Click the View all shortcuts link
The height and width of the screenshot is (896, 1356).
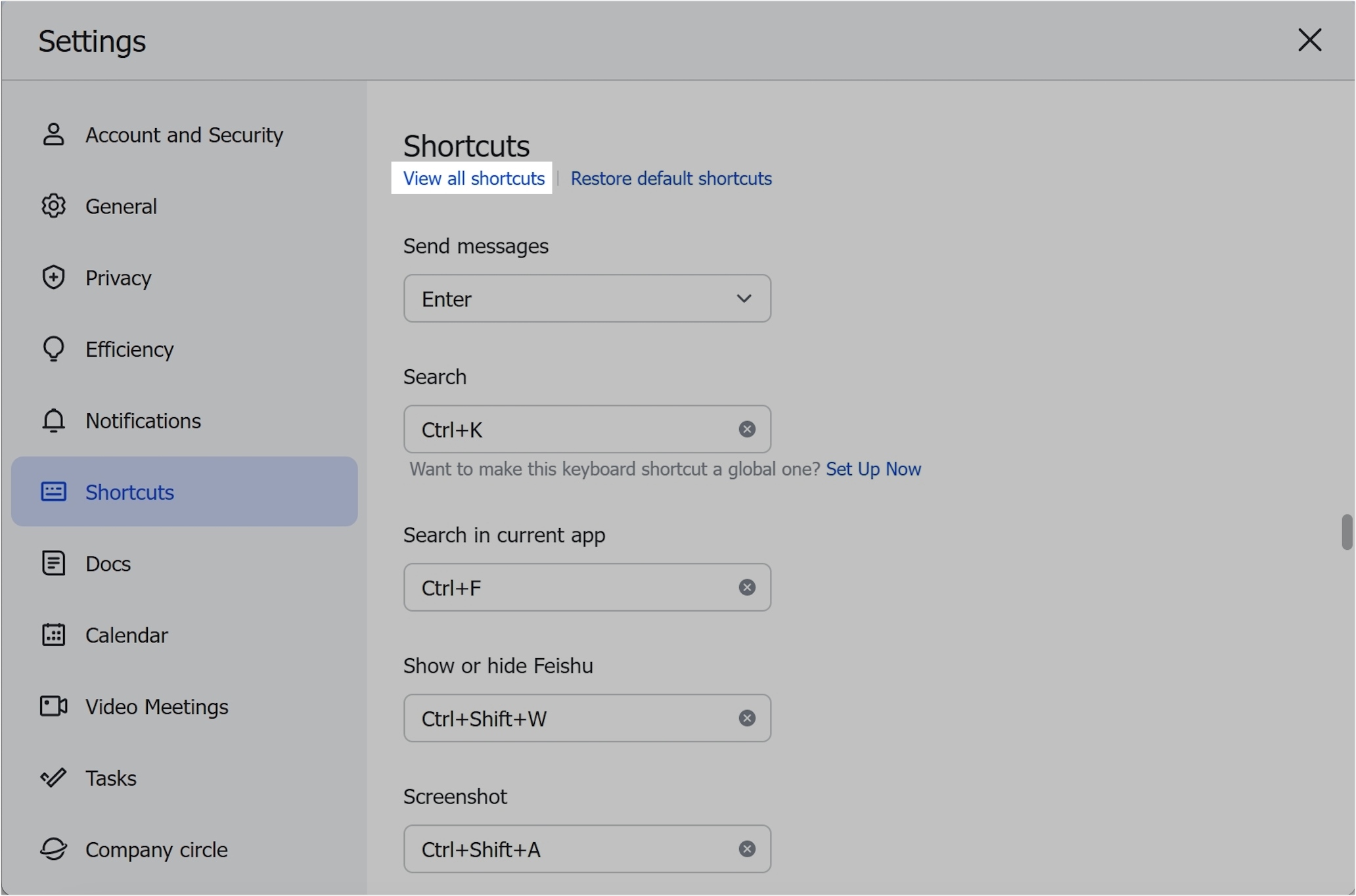click(473, 178)
